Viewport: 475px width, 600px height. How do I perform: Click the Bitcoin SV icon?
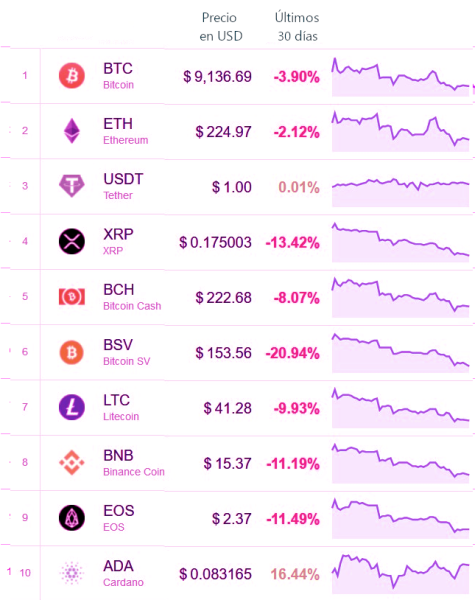pyautogui.click(x=72, y=352)
